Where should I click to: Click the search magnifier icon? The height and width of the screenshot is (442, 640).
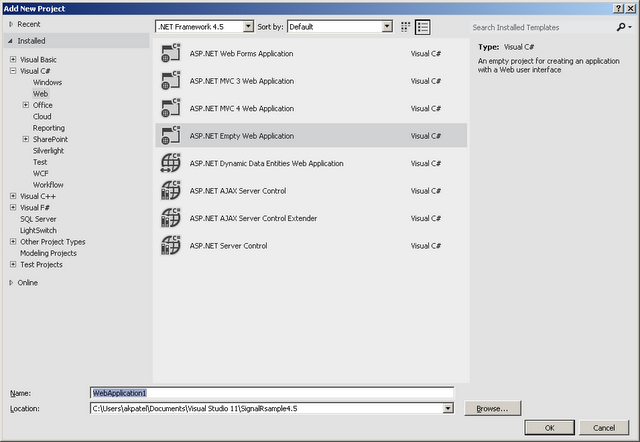tap(621, 27)
